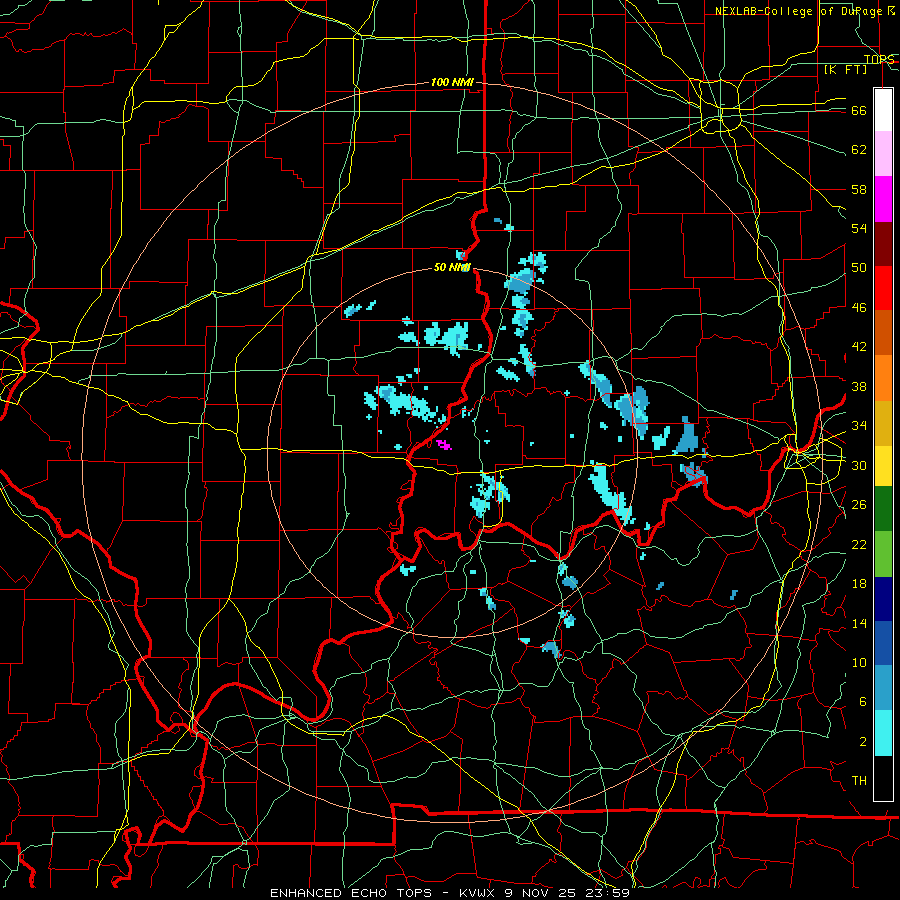Click the '26' legend value
The height and width of the screenshot is (900, 900).
[859, 505]
